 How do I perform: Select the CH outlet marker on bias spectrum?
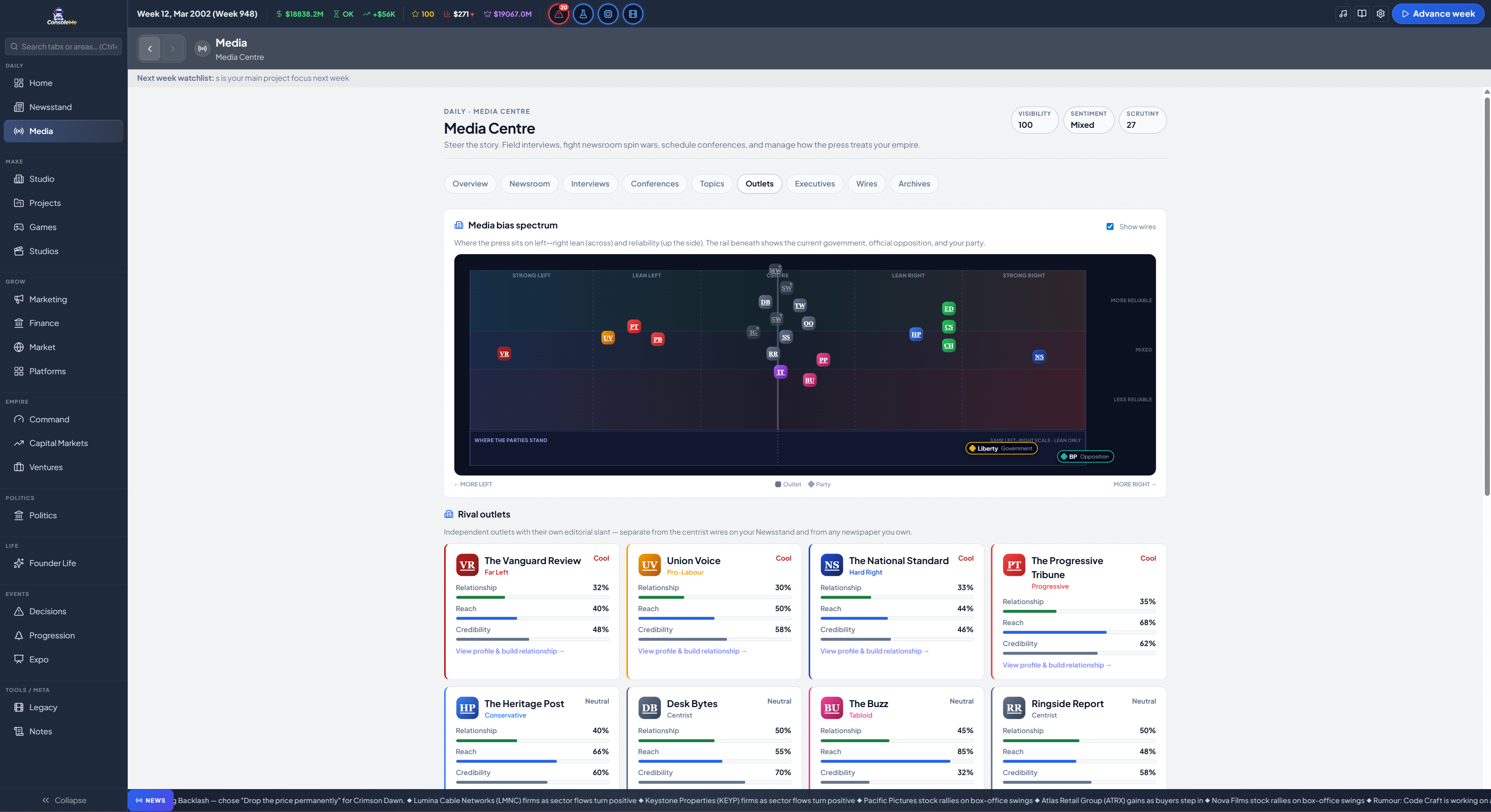click(x=949, y=345)
